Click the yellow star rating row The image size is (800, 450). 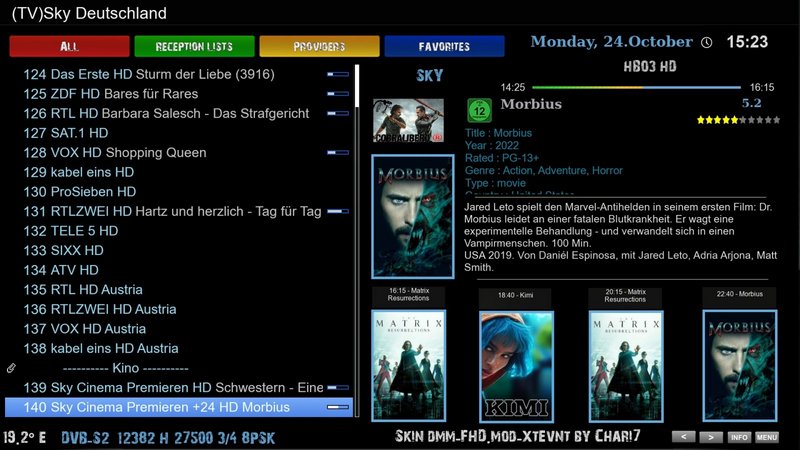click(x=738, y=120)
